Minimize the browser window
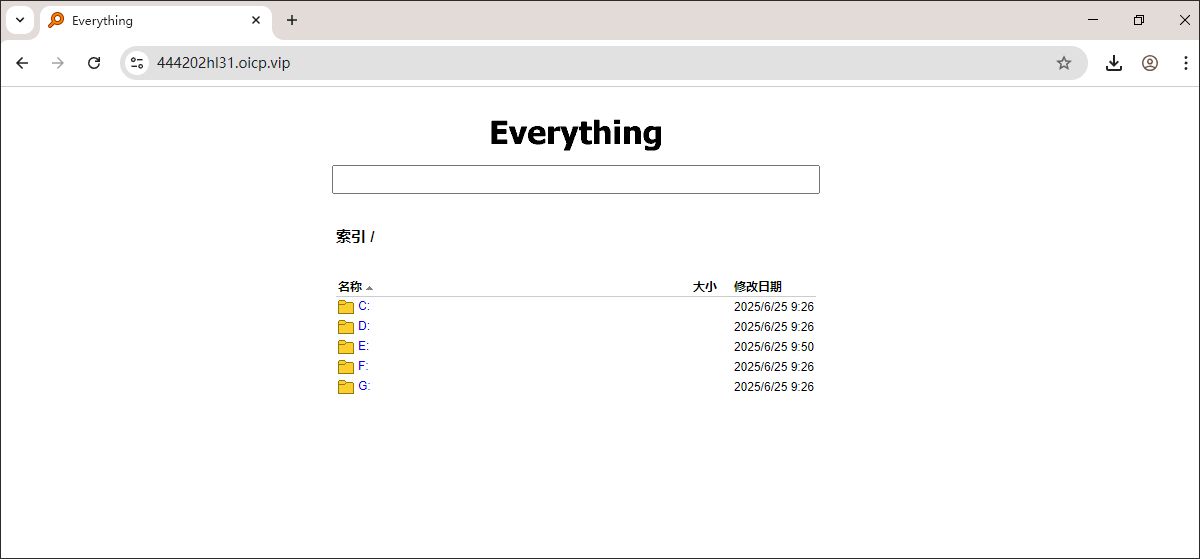Image resolution: width=1200 pixels, height=559 pixels. [1093, 20]
